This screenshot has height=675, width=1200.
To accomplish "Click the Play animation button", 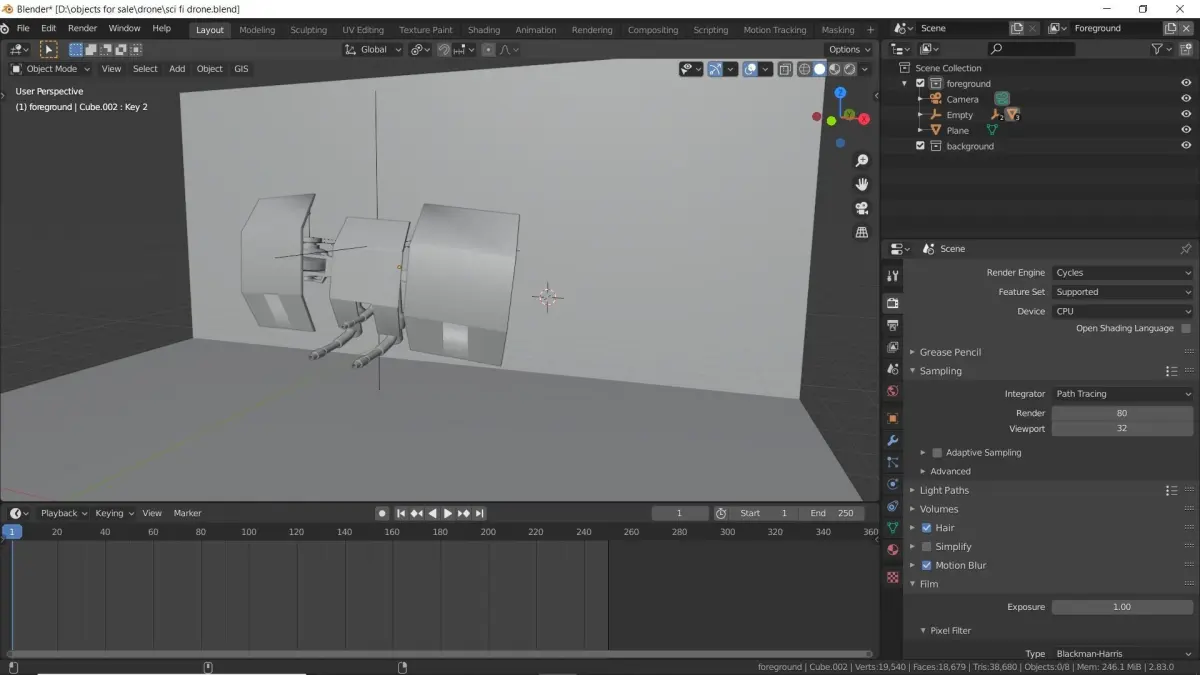I will click(448, 513).
